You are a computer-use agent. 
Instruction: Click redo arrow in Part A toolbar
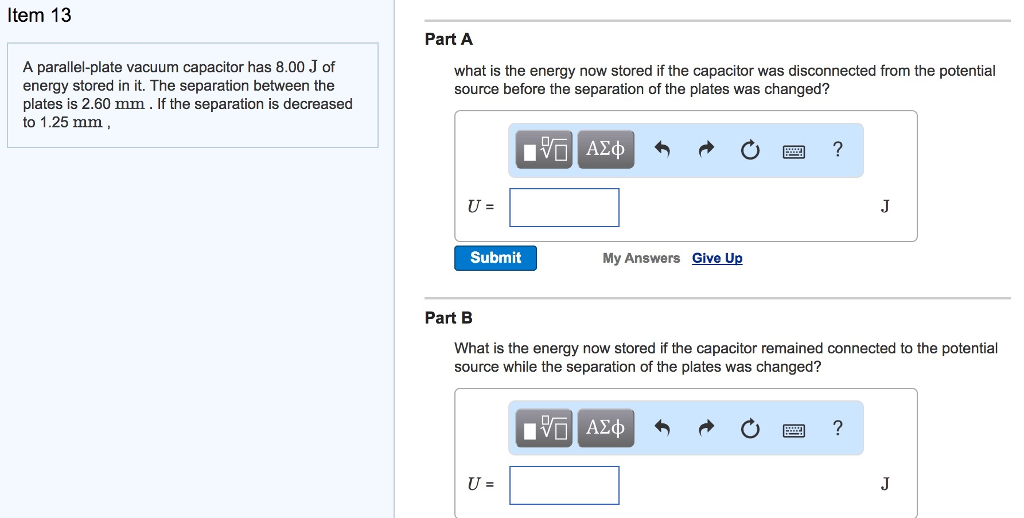[x=706, y=150]
